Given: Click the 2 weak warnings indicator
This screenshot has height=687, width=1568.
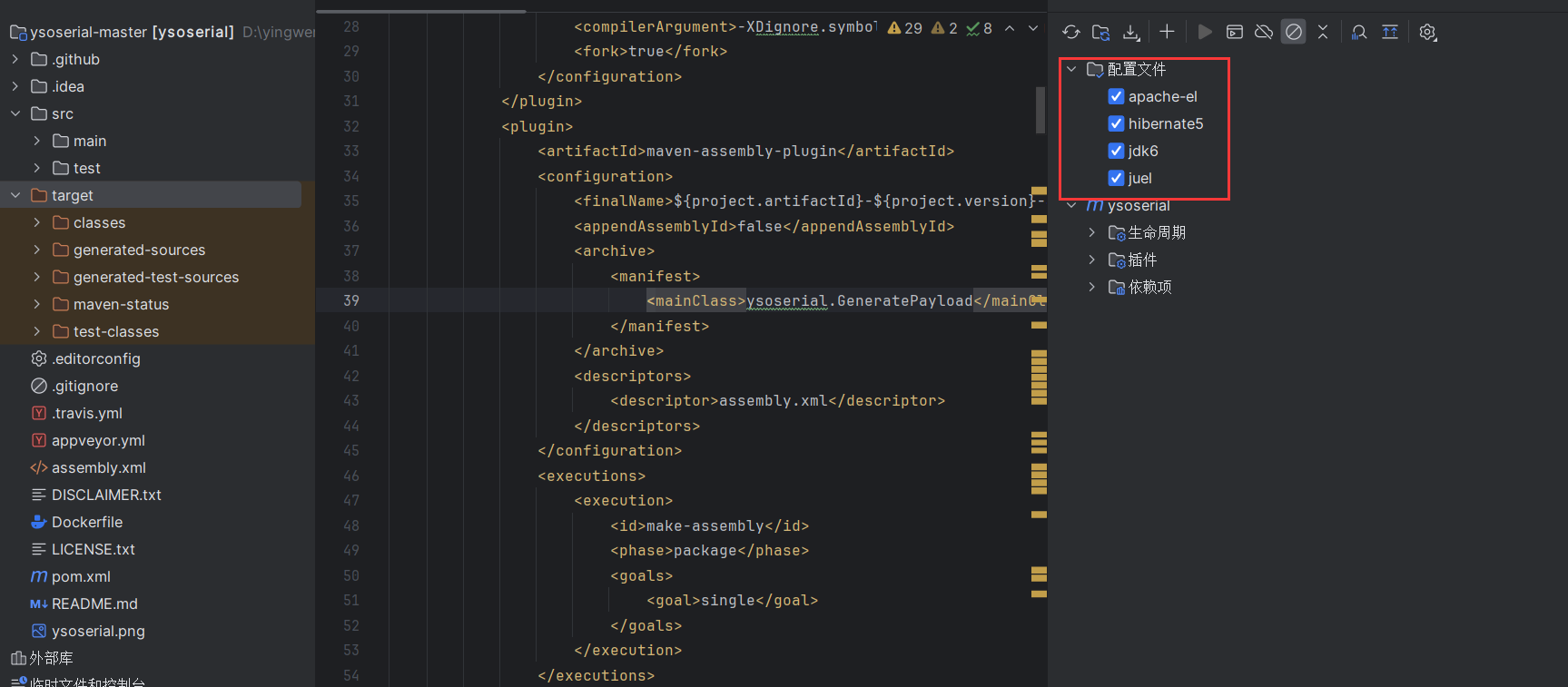Looking at the screenshot, I should (x=944, y=28).
